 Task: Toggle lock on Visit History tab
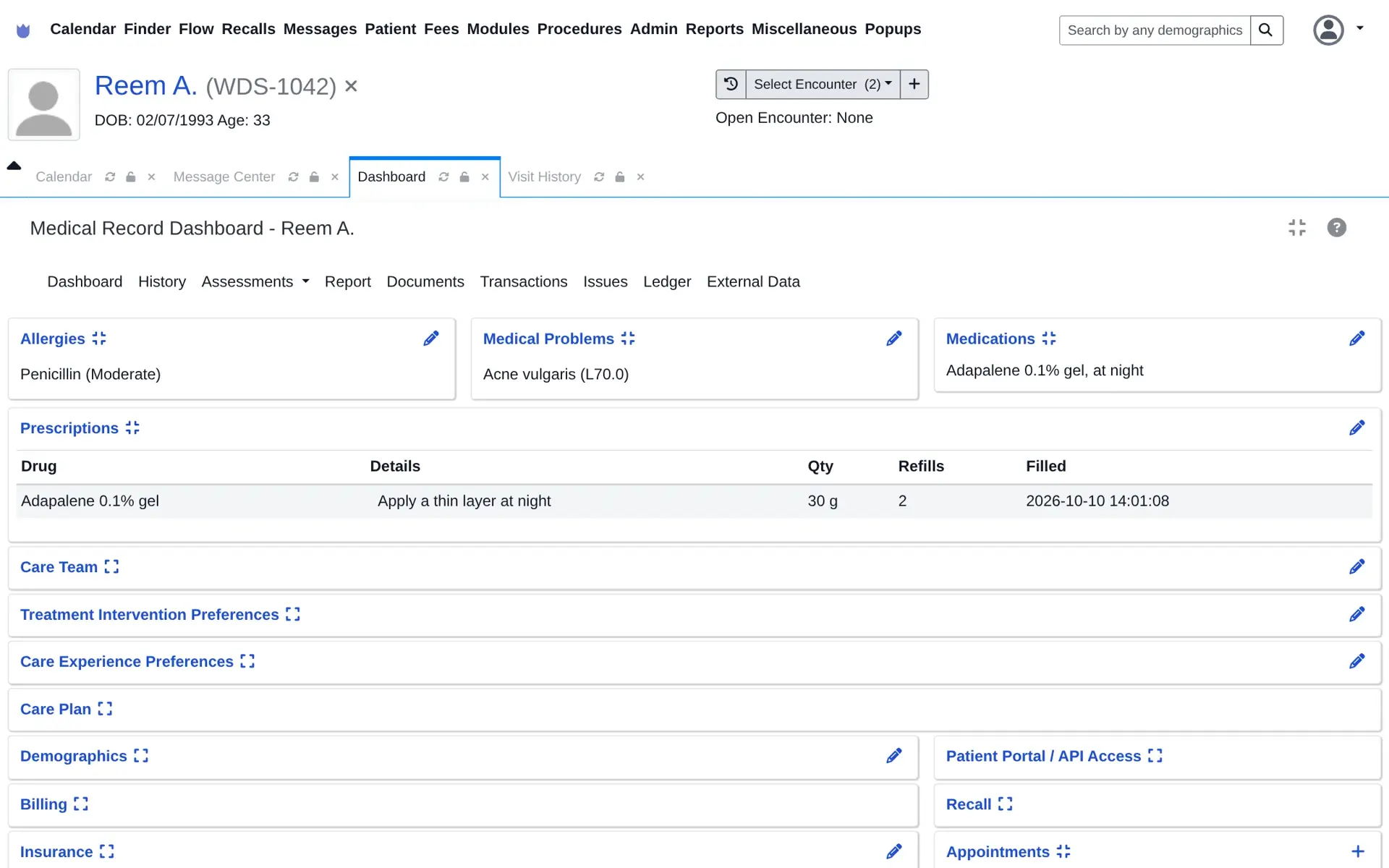(620, 176)
